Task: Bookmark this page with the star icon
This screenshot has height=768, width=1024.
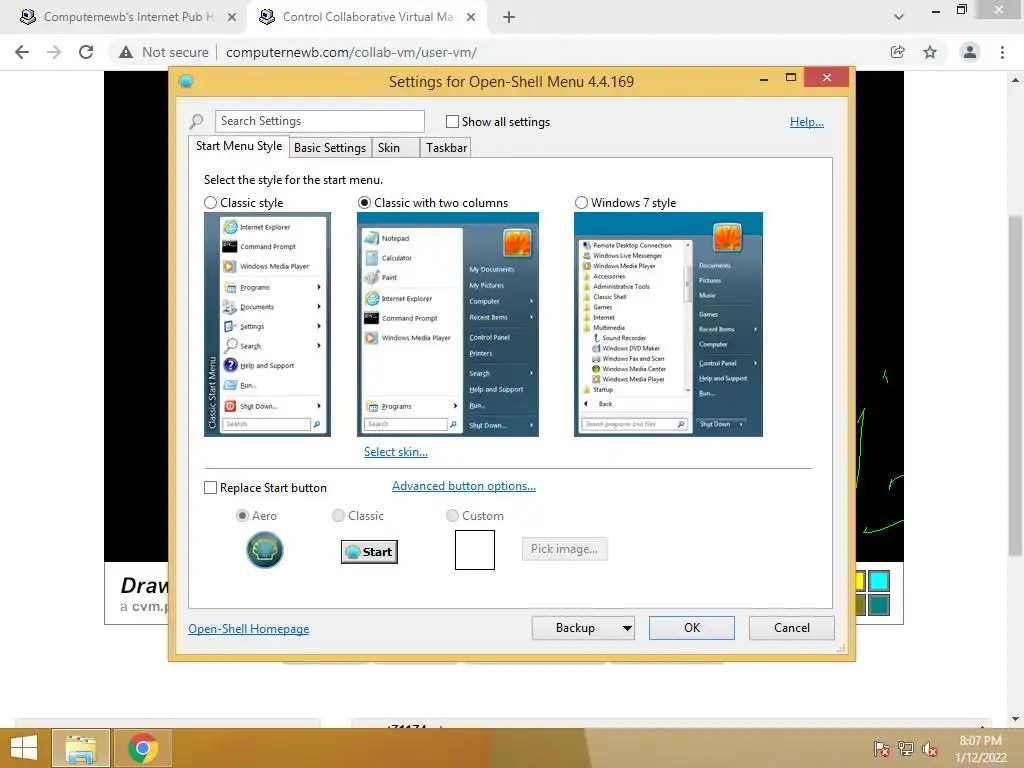Action: point(930,52)
